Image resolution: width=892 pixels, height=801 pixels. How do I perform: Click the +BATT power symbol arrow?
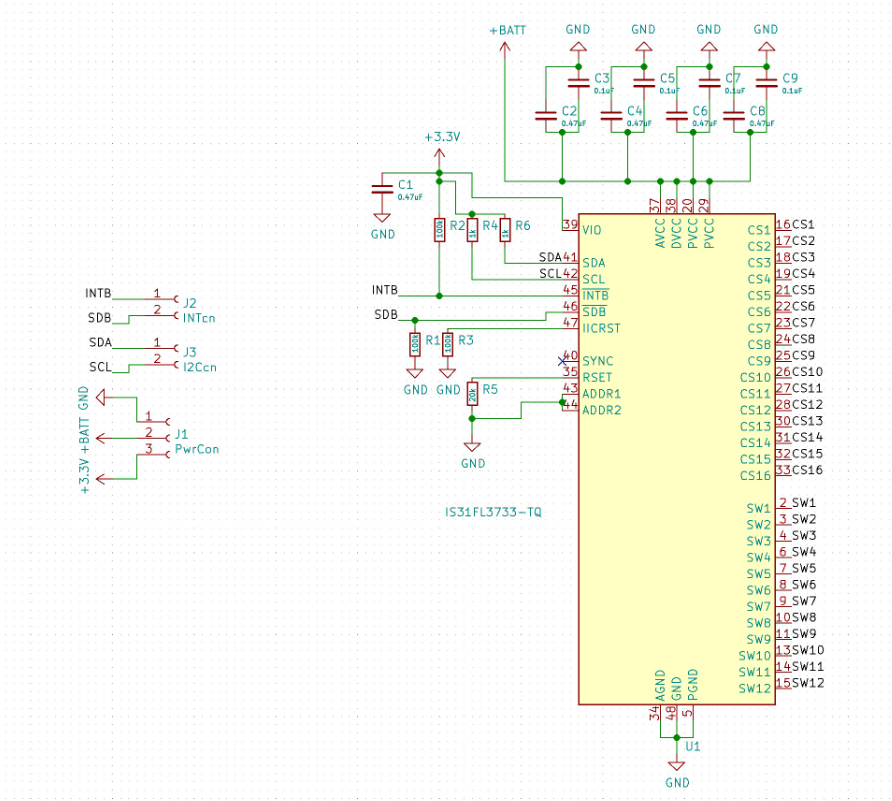505,52
